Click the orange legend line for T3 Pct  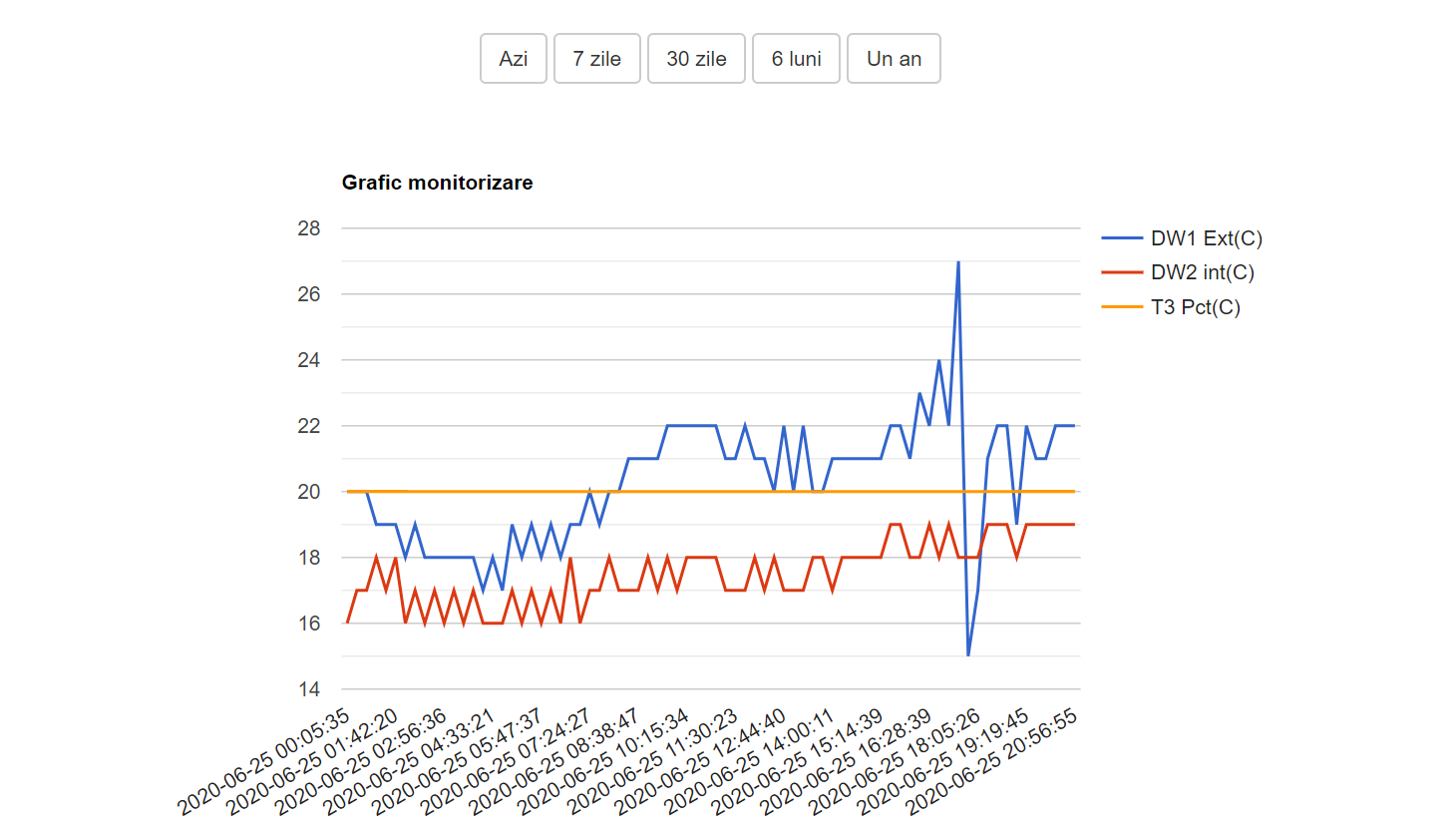[x=1122, y=307]
